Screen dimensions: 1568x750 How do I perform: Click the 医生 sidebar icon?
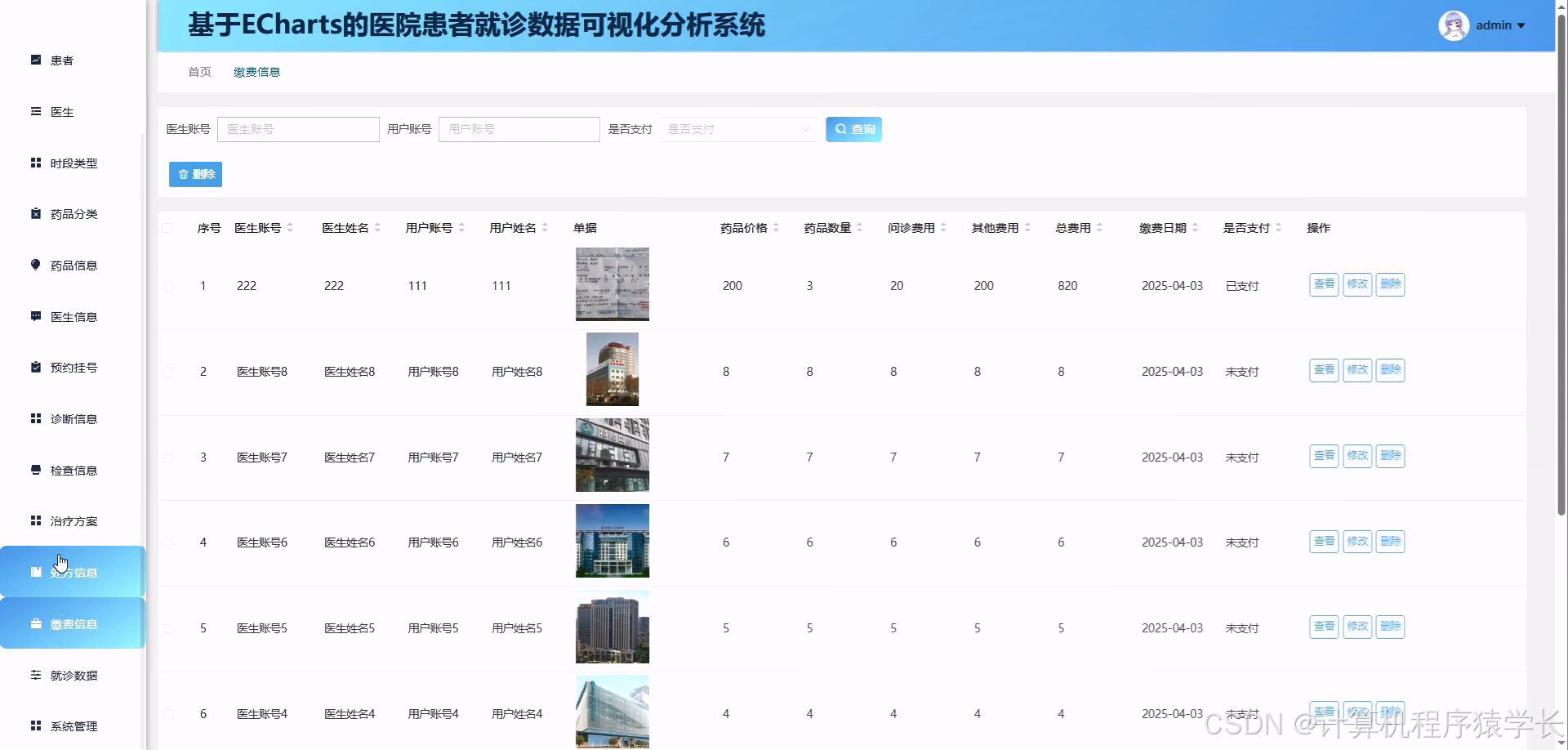pyautogui.click(x=35, y=112)
